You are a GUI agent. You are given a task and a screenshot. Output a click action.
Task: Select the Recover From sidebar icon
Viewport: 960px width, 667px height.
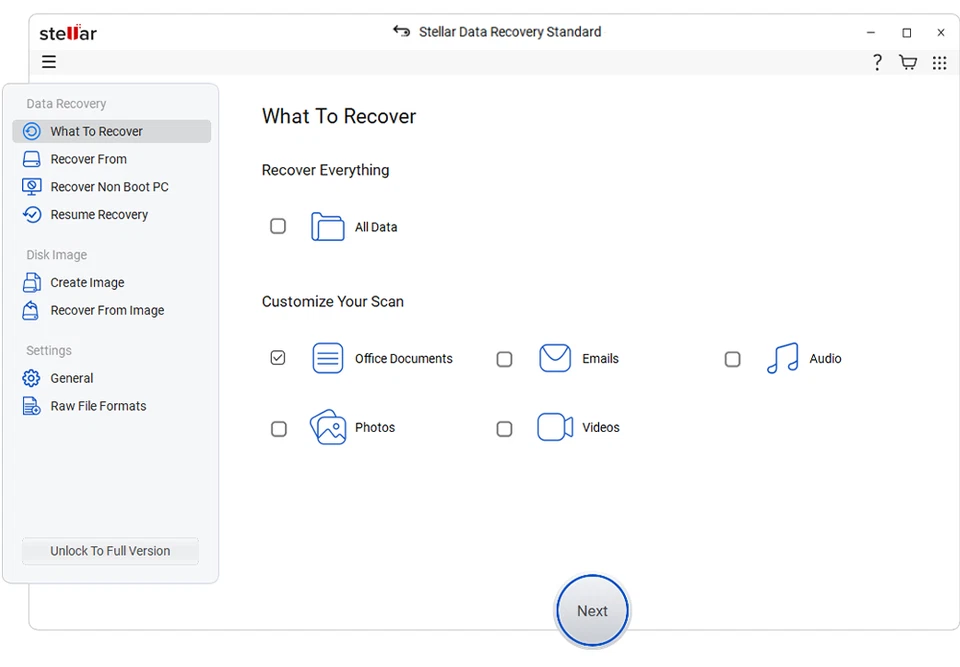pos(33,158)
